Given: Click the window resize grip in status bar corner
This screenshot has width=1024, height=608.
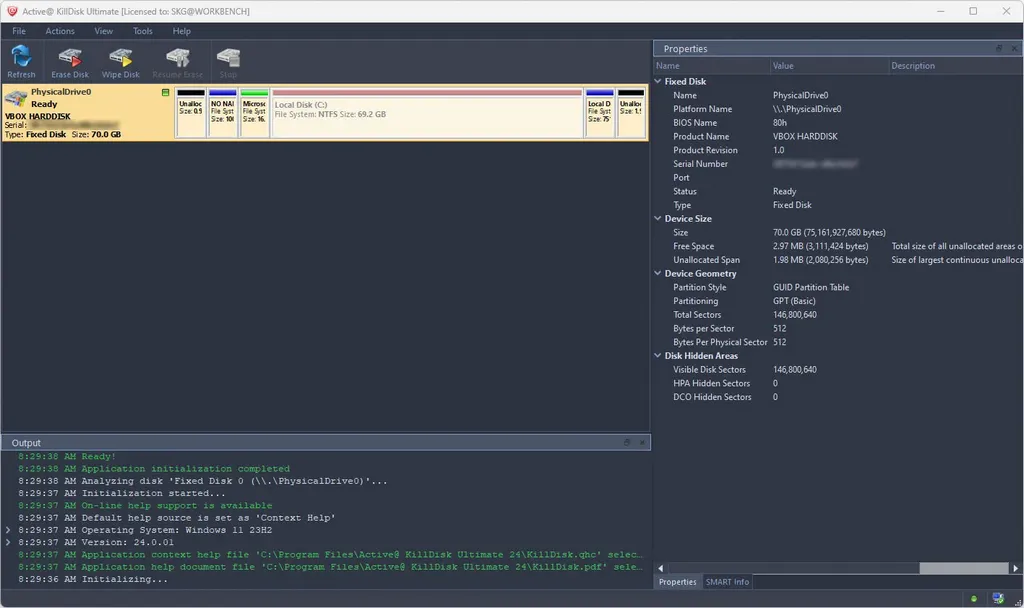Looking at the screenshot, I should [1018, 602].
